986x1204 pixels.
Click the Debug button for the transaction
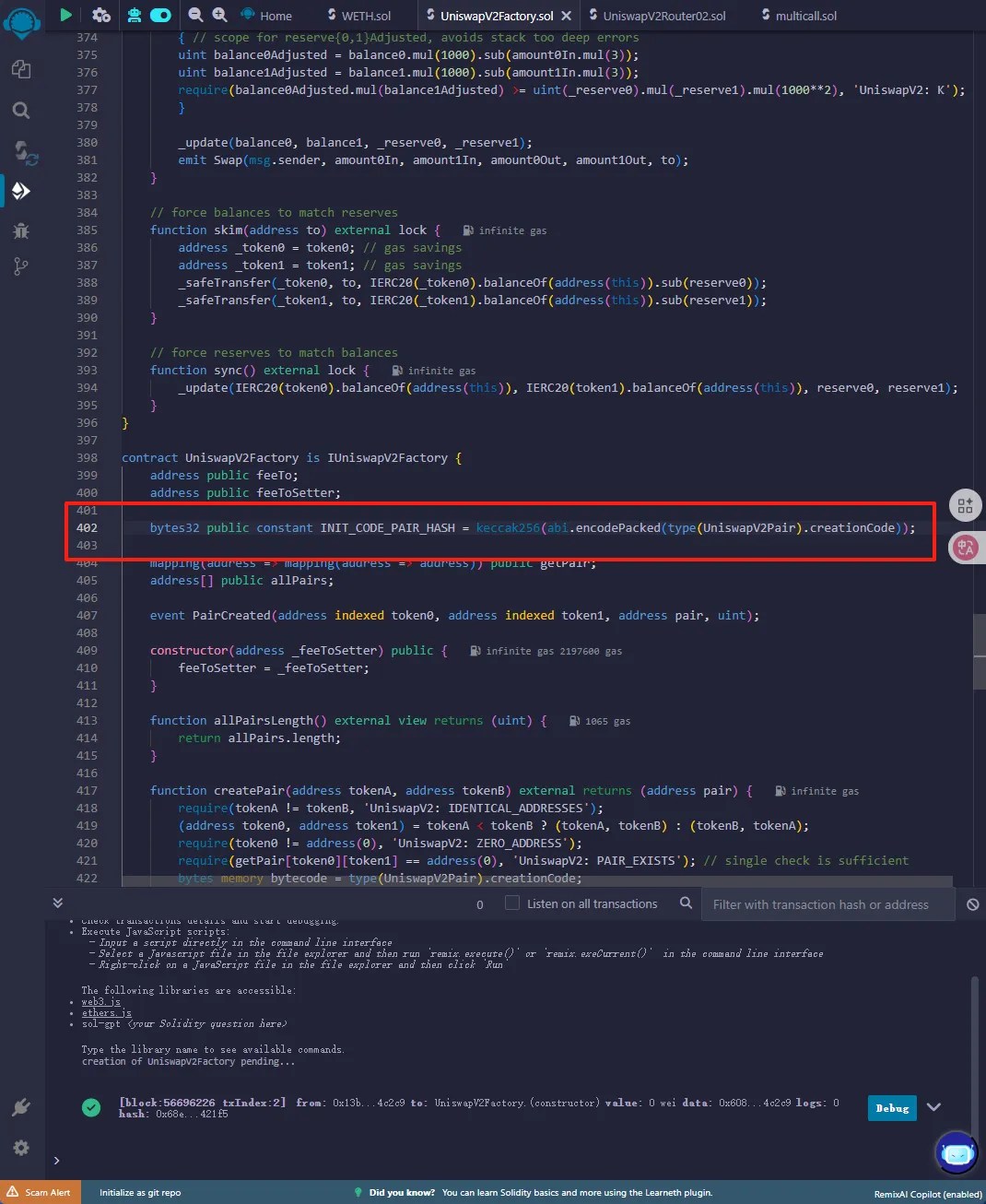coord(891,1108)
